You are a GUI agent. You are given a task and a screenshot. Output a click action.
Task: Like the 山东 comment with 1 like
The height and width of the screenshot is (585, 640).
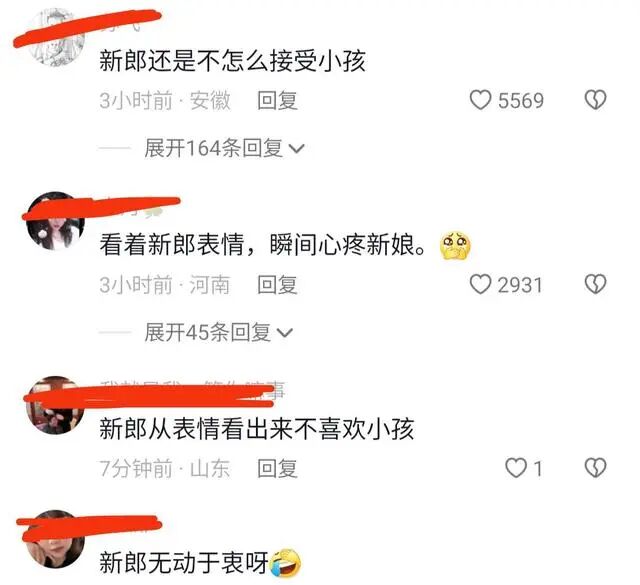coord(516,468)
